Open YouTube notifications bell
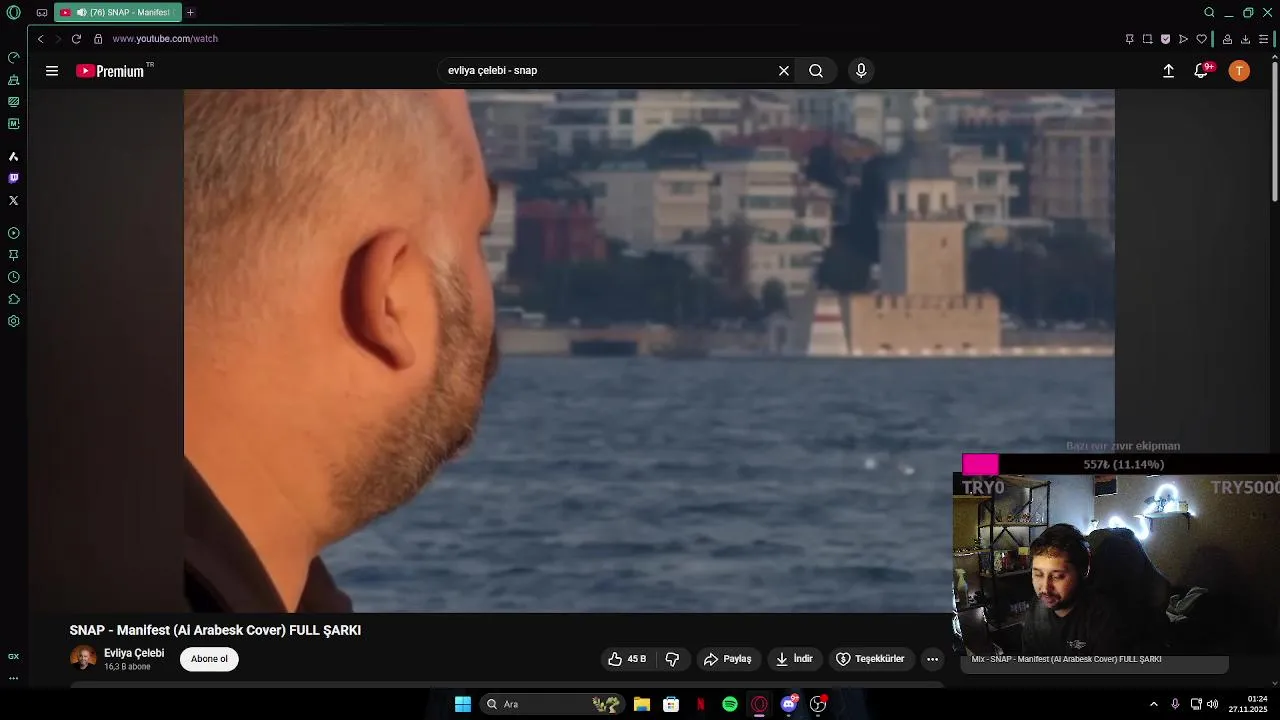The height and width of the screenshot is (720, 1280). click(x=1201, y=71)
